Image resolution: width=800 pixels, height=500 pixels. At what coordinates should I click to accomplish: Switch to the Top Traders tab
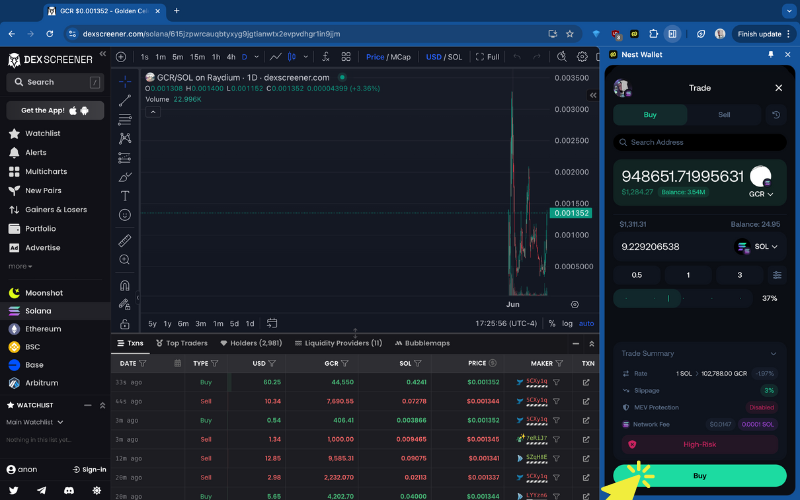pyautogui.click(x=181, y=343)
